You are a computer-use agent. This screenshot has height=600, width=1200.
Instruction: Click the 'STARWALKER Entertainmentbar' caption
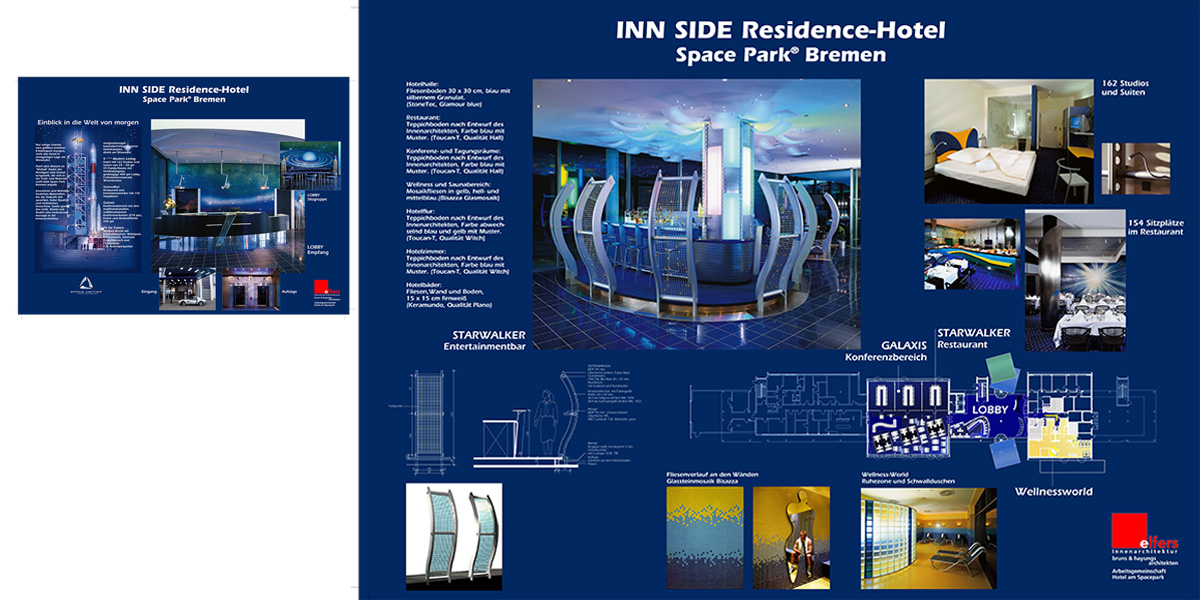tap(484, 339)
